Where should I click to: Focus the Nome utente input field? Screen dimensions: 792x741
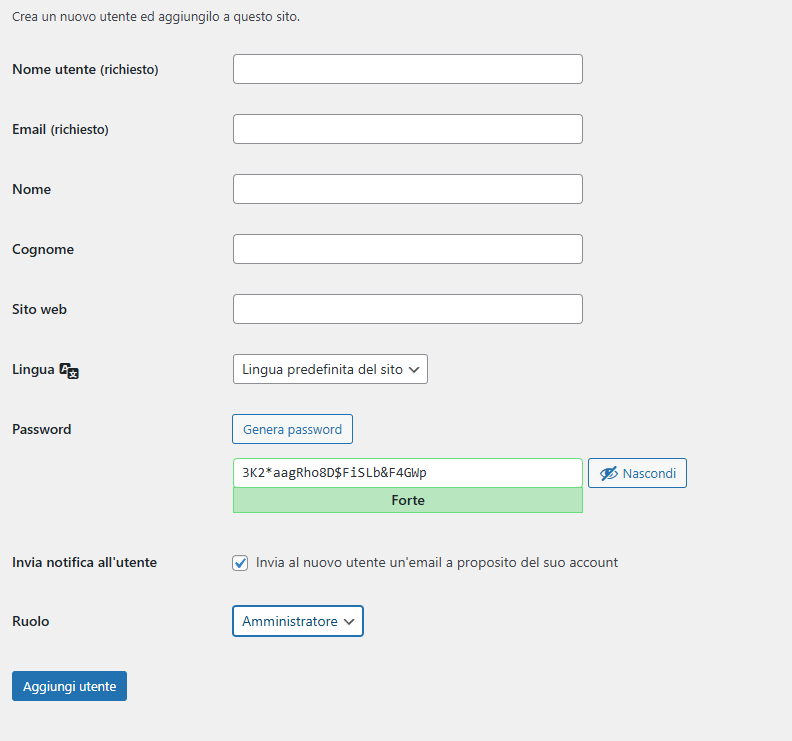click(407, 69)
